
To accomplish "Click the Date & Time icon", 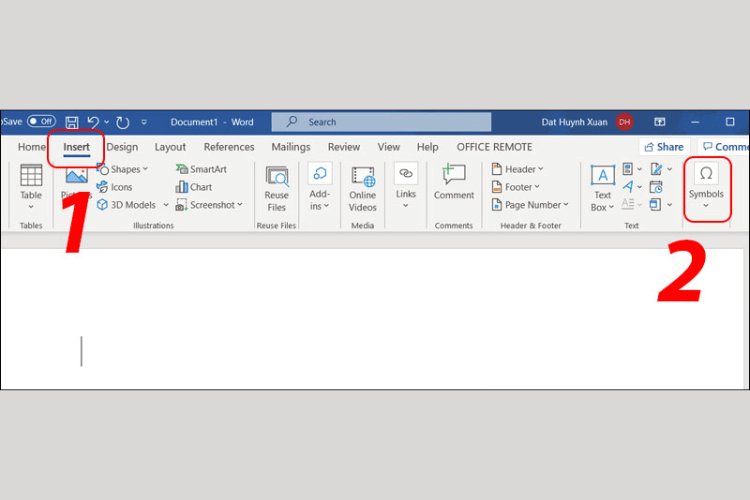I will [x=656, y=187].
